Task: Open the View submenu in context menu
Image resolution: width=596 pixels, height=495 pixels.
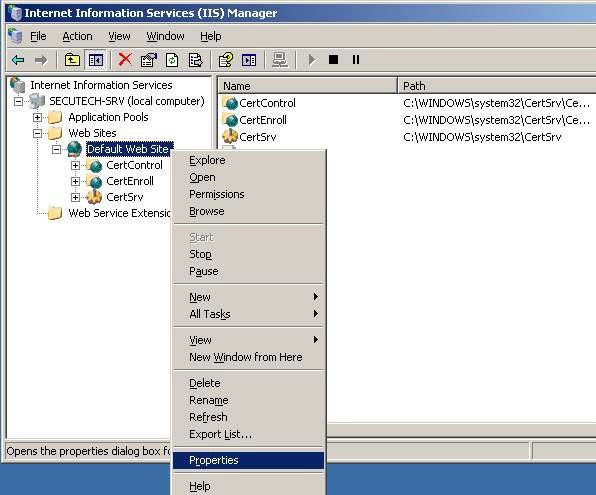Action: coord(249,340)
